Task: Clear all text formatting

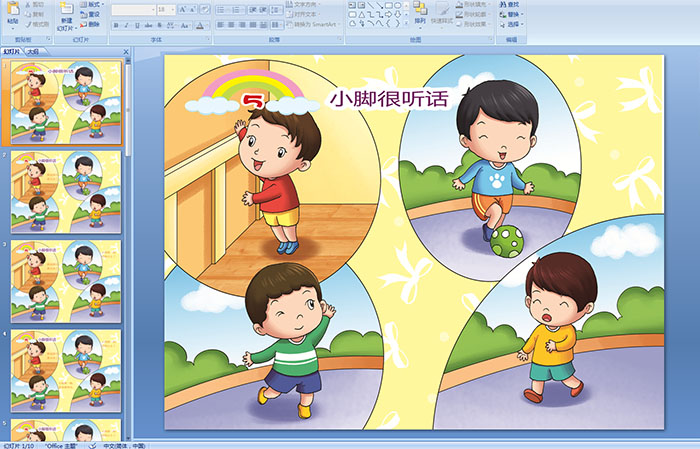Action: (x=205, y=9)
